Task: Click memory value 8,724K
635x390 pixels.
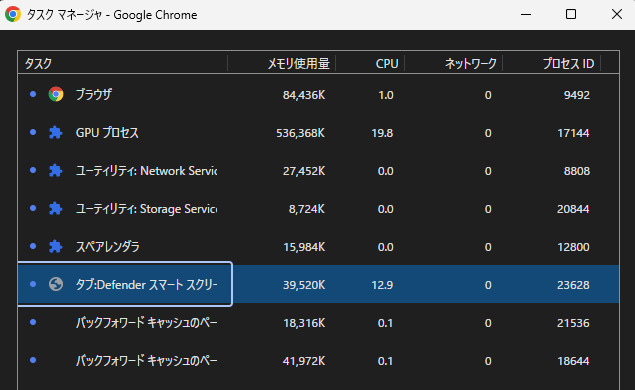Action: [x=307, y=209]
